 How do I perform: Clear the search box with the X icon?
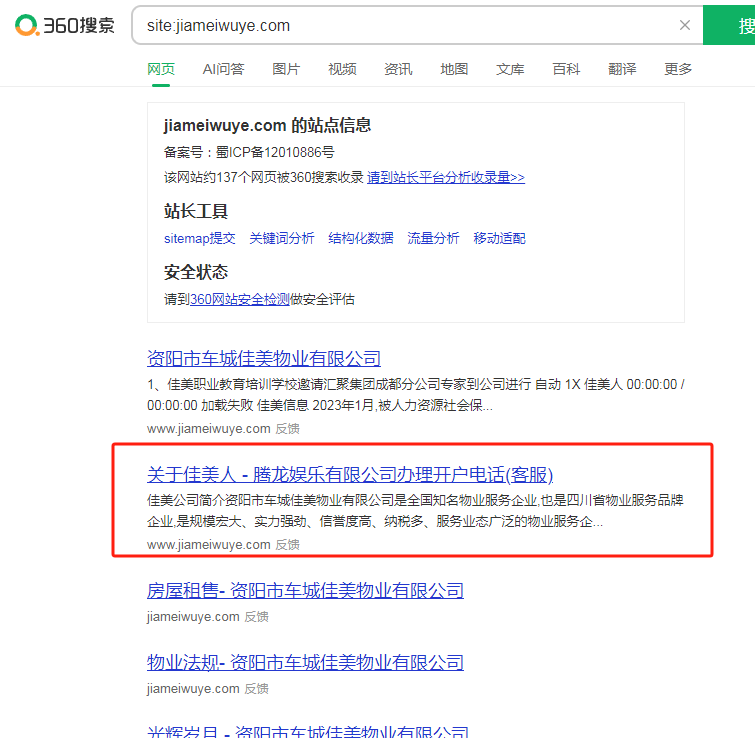coord(685,25)
